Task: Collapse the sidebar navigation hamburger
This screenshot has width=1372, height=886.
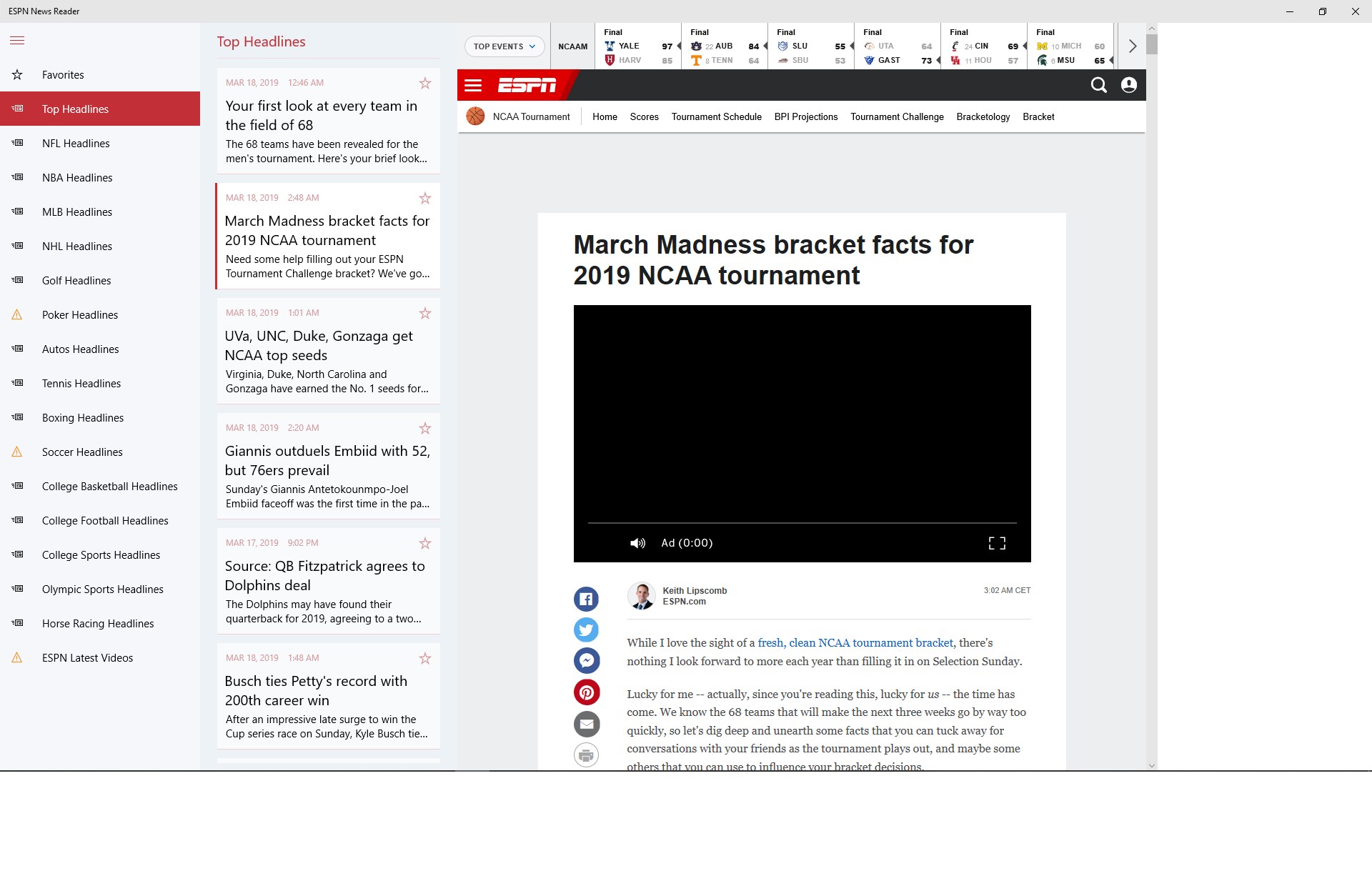Action: pos(17,41)
